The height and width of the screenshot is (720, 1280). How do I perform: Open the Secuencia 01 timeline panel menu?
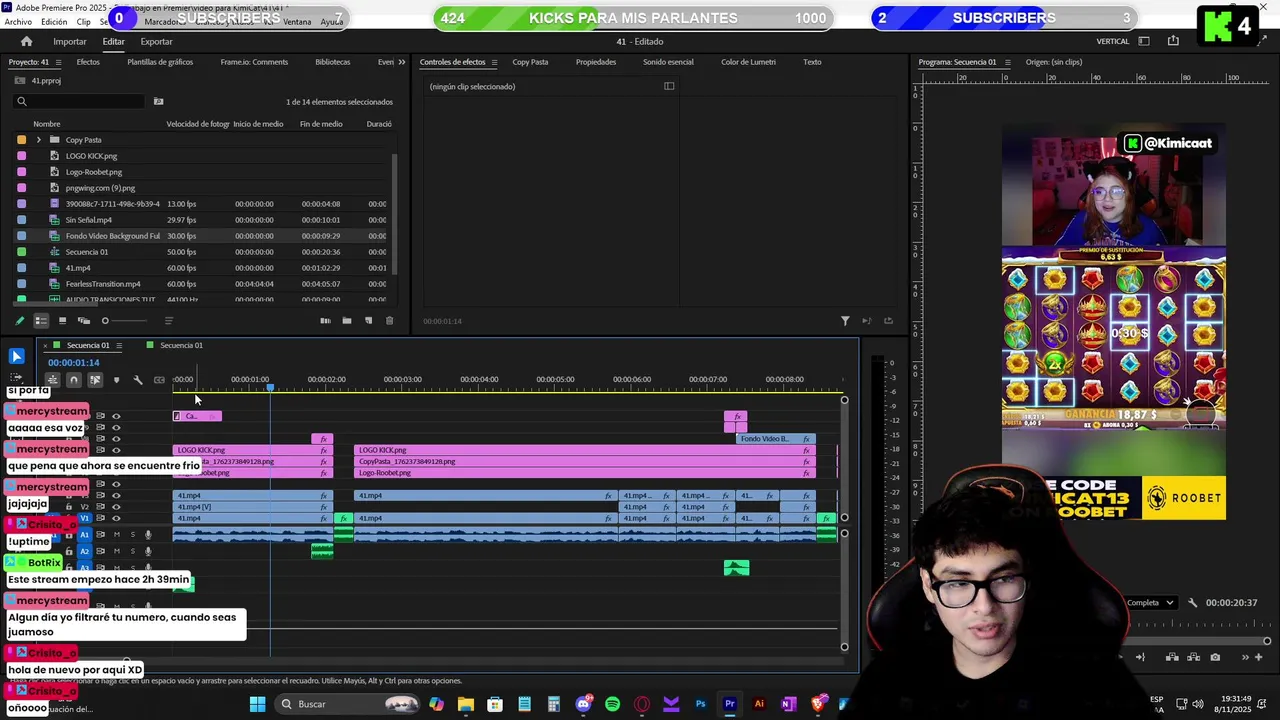click(x=118, y=345)
